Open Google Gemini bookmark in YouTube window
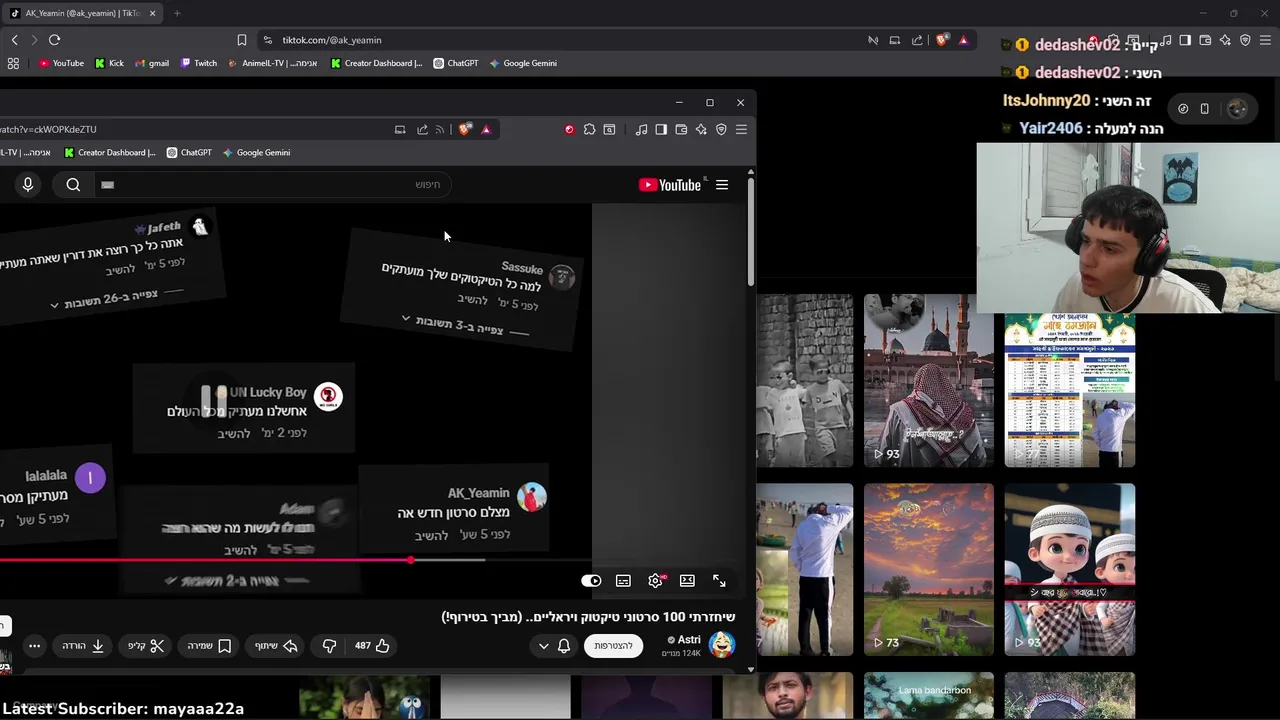The height and width of the screenshot is (720, 1280). 256,152
